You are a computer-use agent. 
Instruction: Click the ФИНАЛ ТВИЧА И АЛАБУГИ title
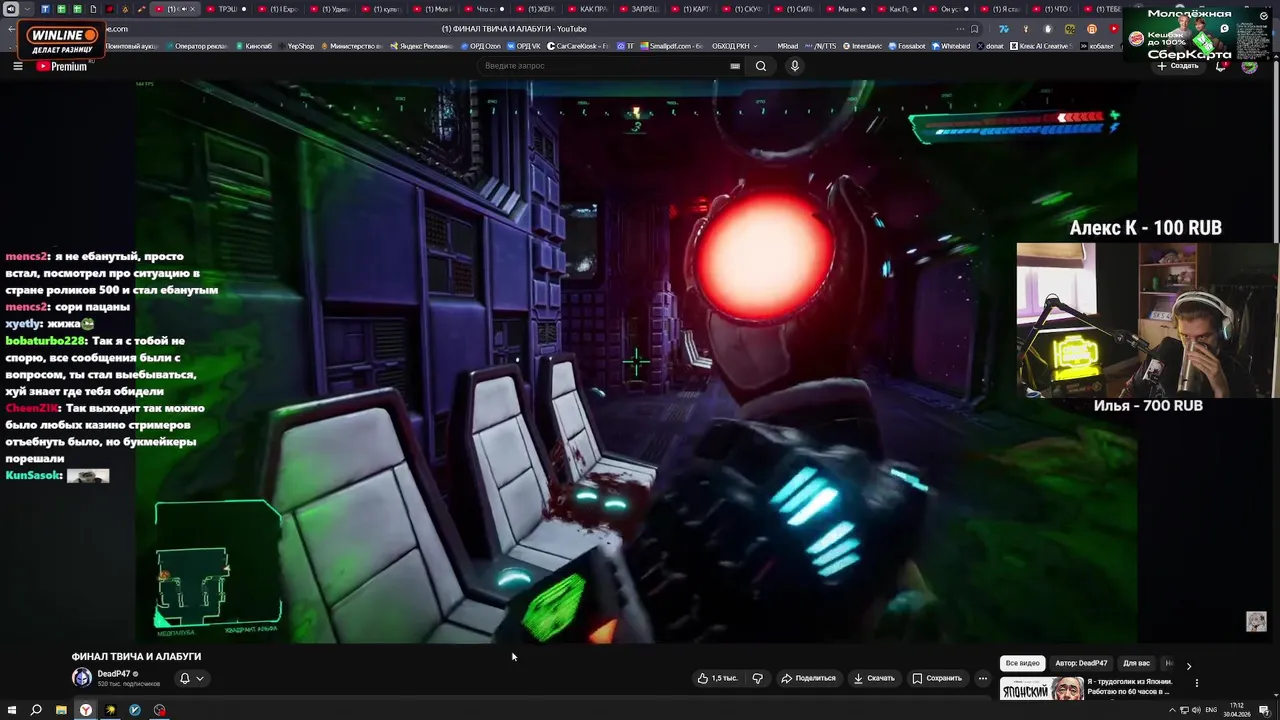coord(136,657)
